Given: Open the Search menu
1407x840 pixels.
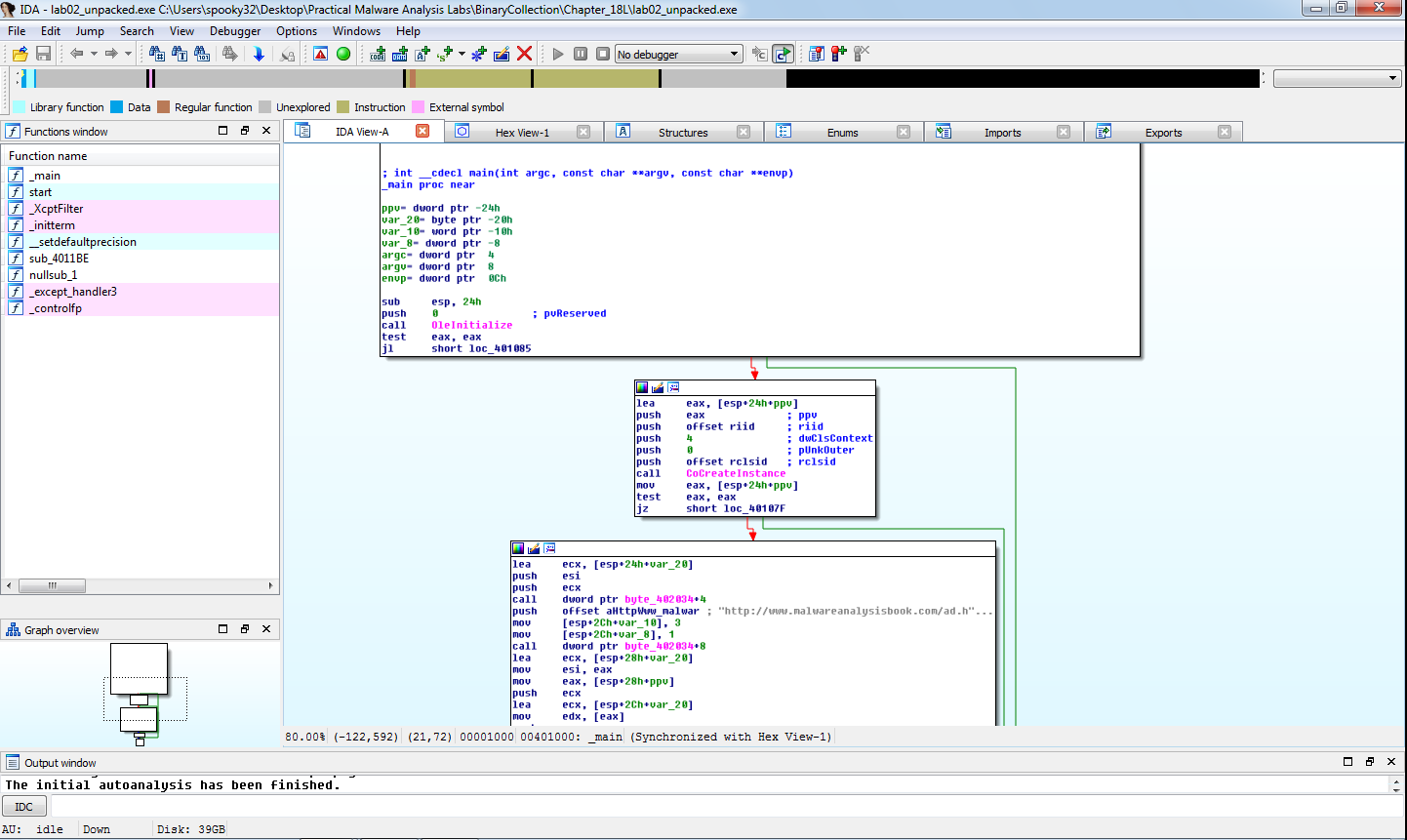Looking at the screenshot, I should tap(137, 30).
